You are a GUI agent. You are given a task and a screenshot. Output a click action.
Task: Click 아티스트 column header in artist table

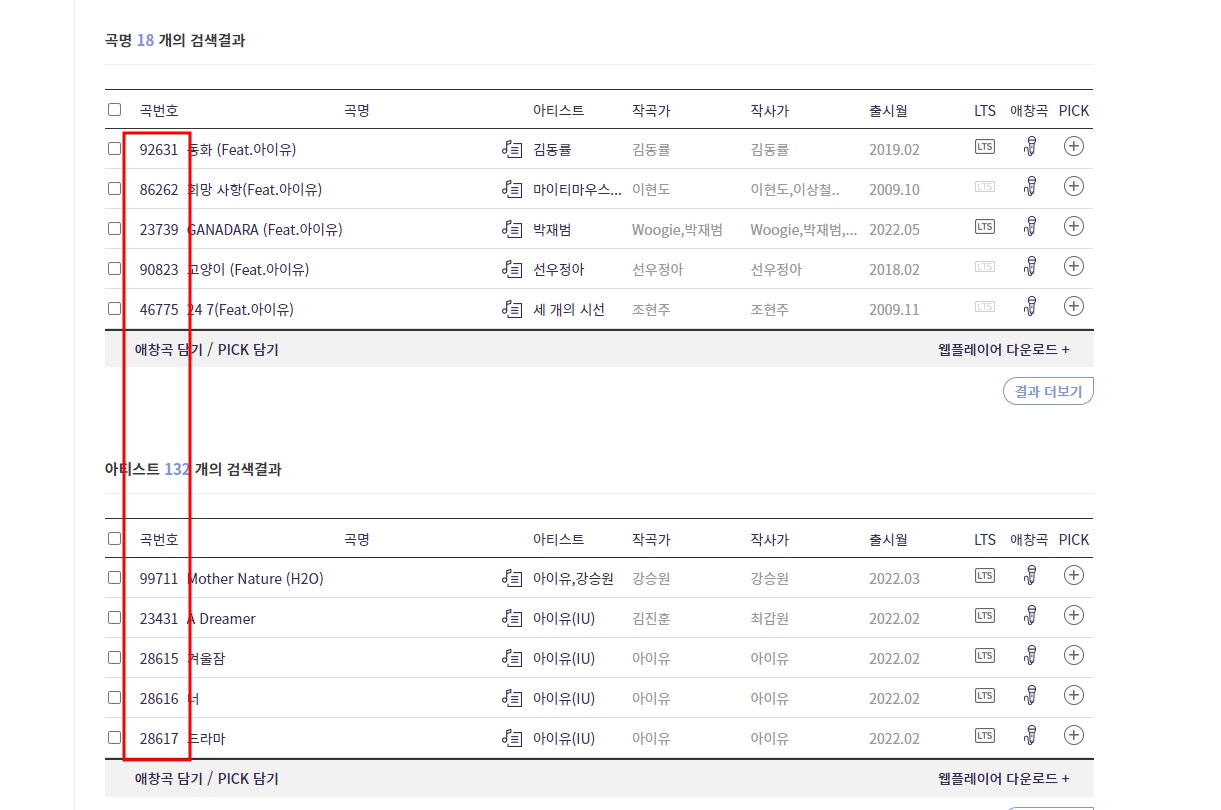coord(559,539)
